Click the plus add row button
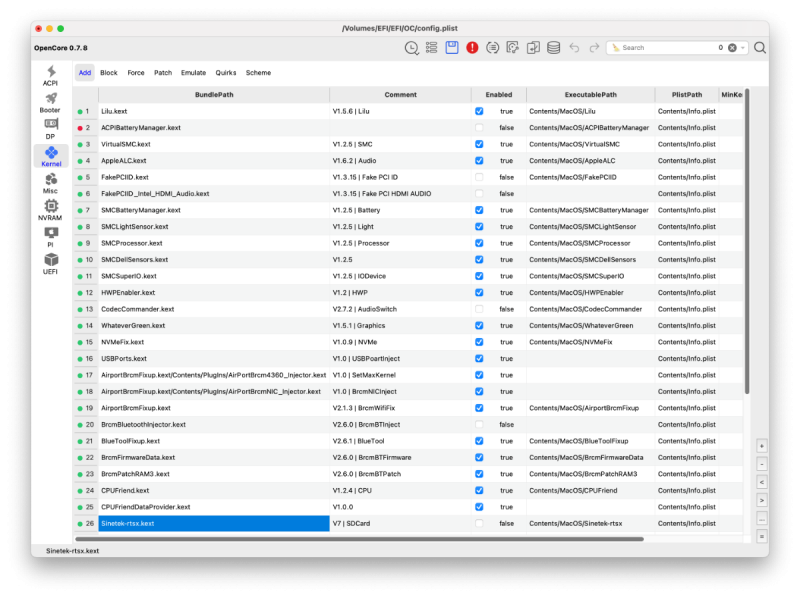 point(762,446)
